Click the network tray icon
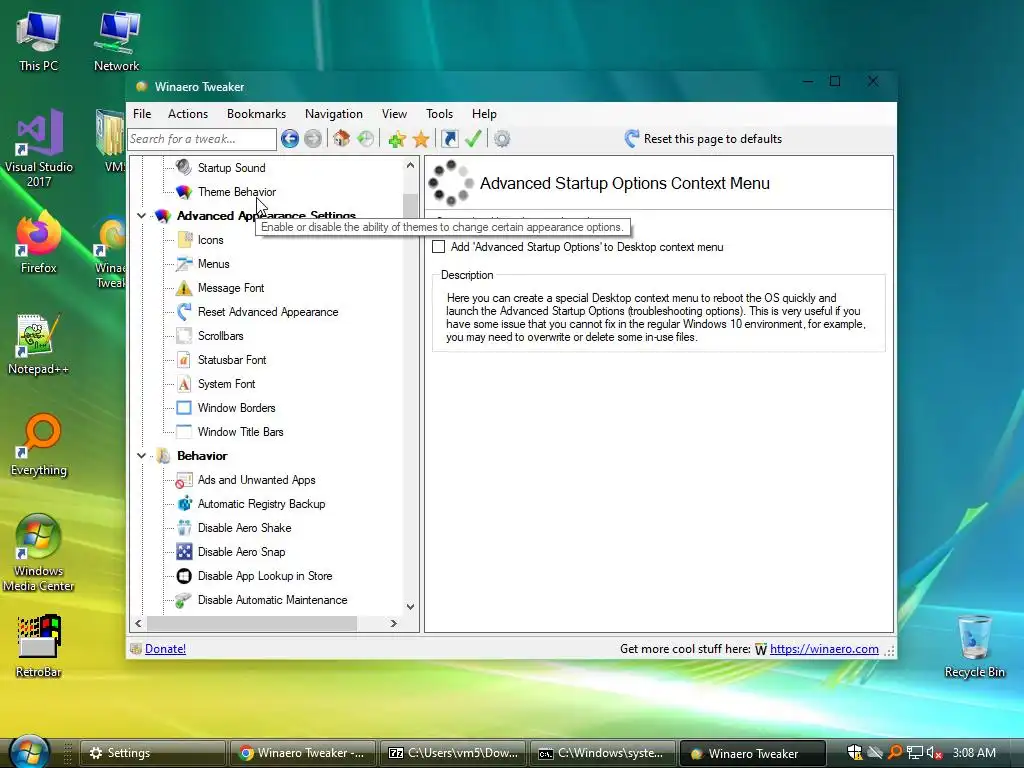 915,753
